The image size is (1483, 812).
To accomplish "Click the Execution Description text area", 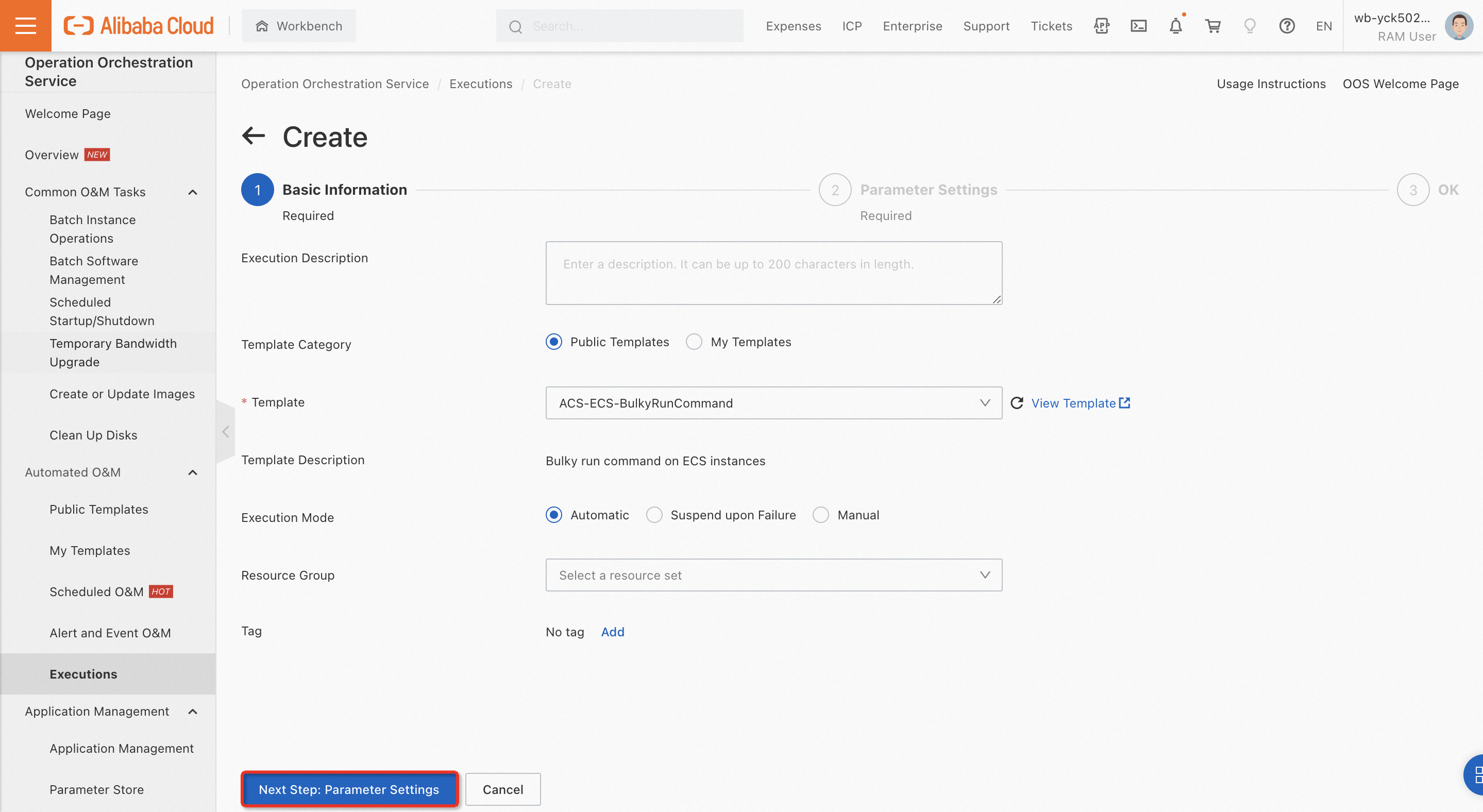I will pos(773,273).
